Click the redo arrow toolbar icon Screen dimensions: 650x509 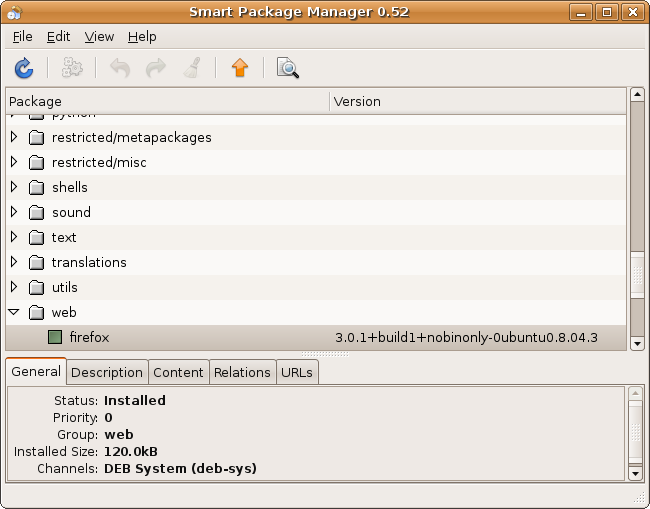click(156, 68)
